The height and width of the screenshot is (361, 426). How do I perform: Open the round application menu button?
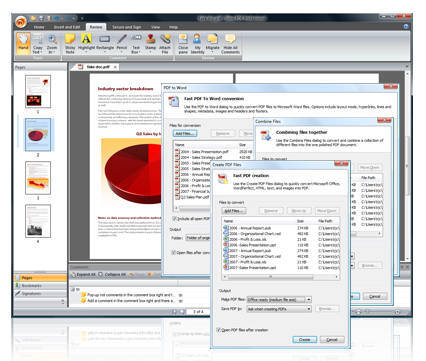[21, 22]
